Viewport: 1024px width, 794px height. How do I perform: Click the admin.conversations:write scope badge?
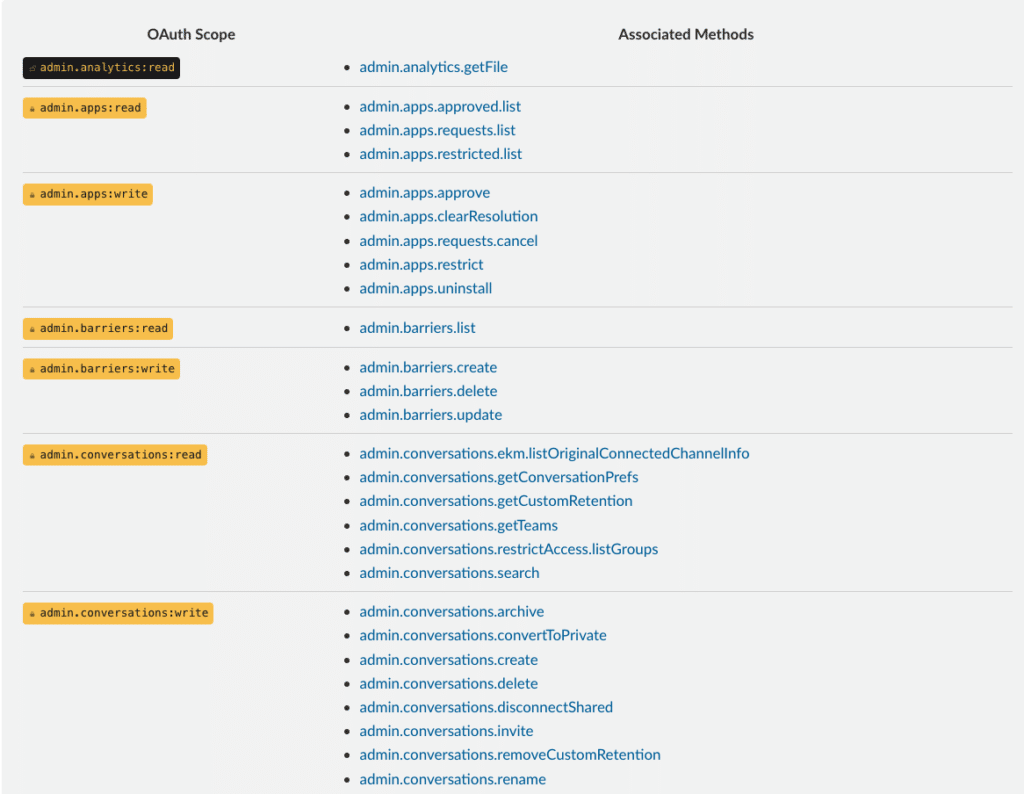(x=118, y=613)
